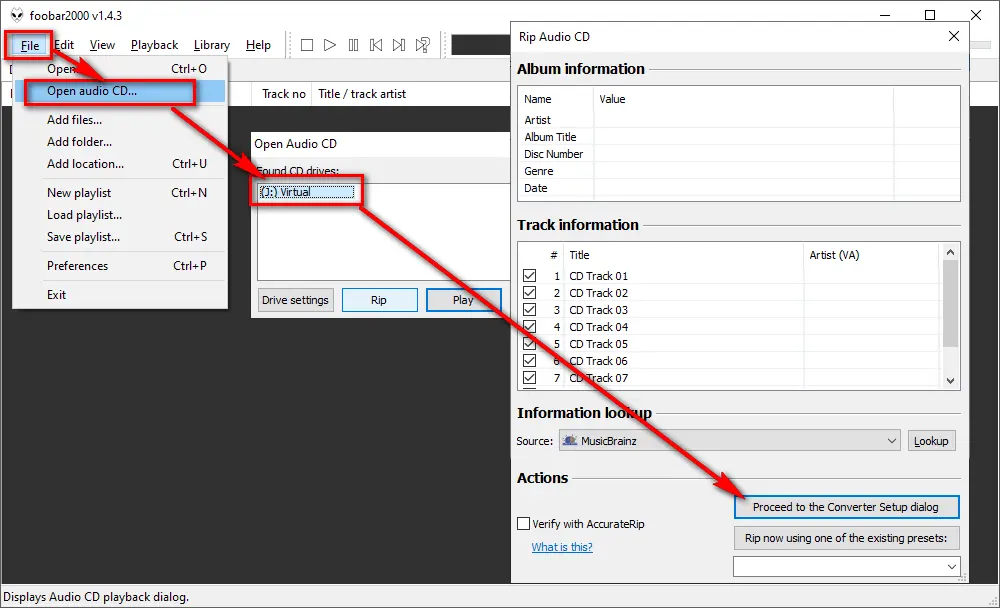
Task: Click the Title / track artist column header
Action: (x=362, y=94)
